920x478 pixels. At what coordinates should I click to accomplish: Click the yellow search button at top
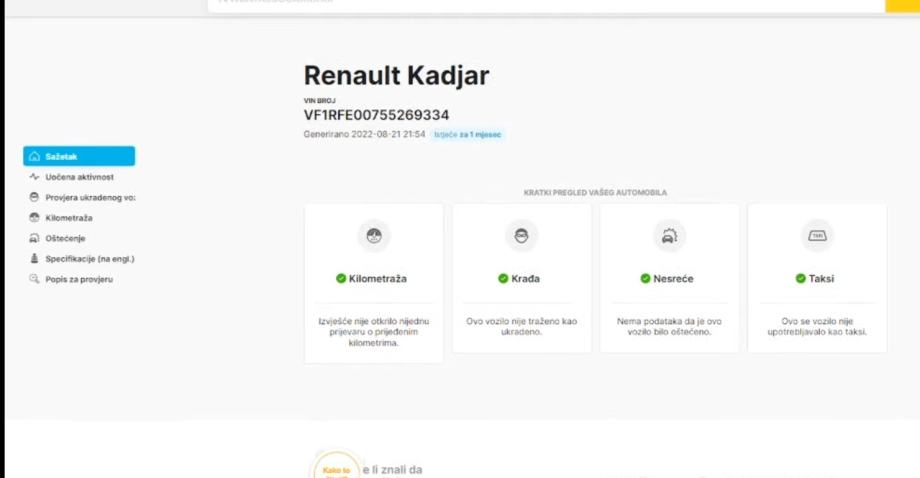[x=902, y=5]
